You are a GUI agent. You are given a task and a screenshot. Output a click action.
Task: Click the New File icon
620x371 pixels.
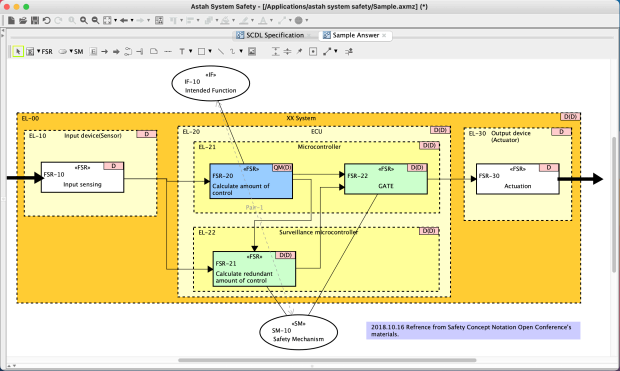pyautogui.click(x=11, y=20)
